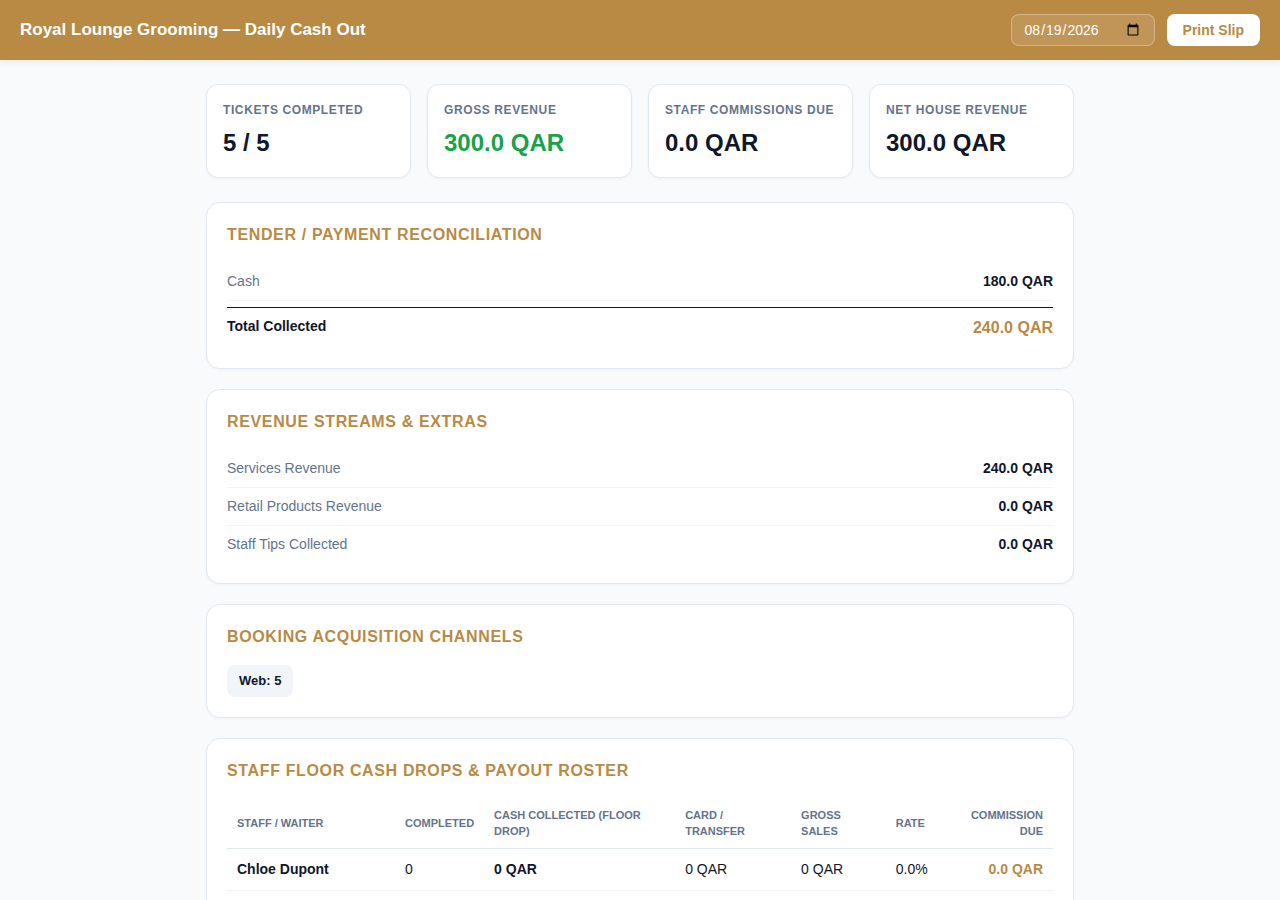
Task: Click the Completed column header
Action: click(439, 823)
